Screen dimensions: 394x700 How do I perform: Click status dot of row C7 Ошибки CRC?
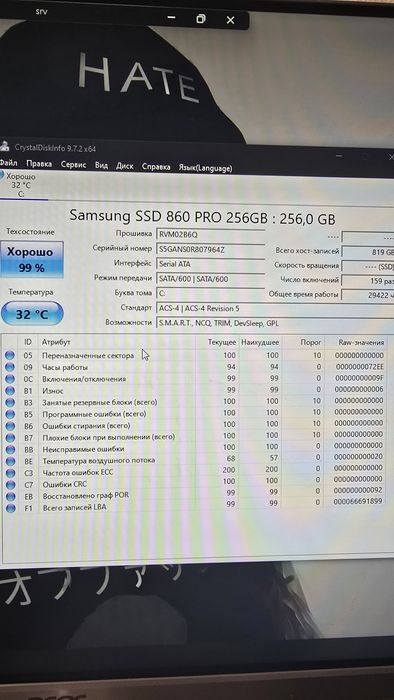[x=10, y=484]
